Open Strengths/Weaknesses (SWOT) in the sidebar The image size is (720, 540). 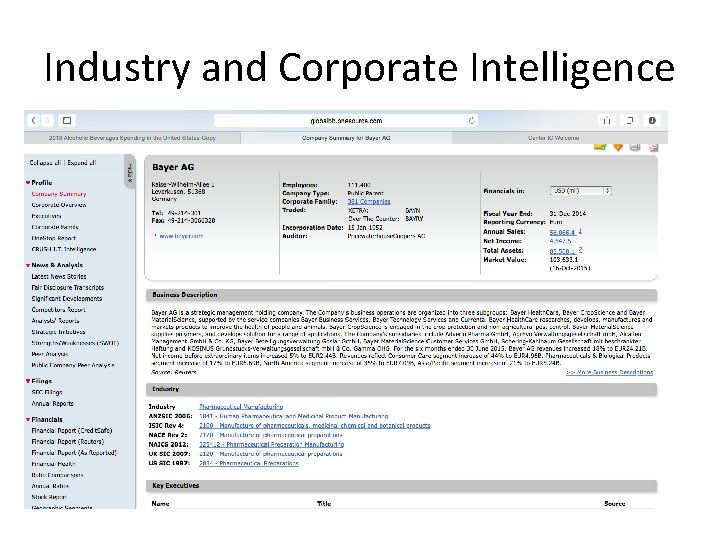point(75,343)
